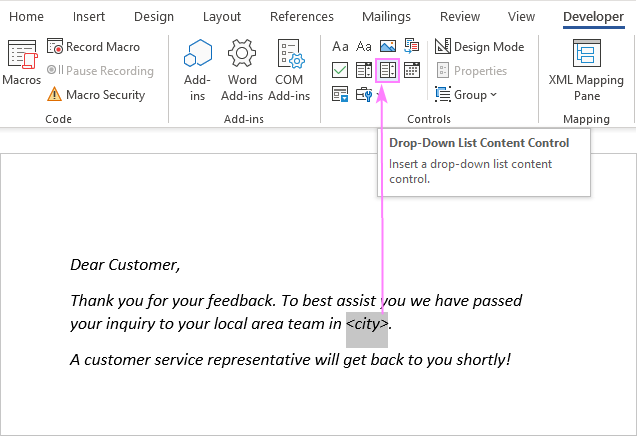Insert Repeating Section content control
Screen dimensions: 637x436
(340, 94)
